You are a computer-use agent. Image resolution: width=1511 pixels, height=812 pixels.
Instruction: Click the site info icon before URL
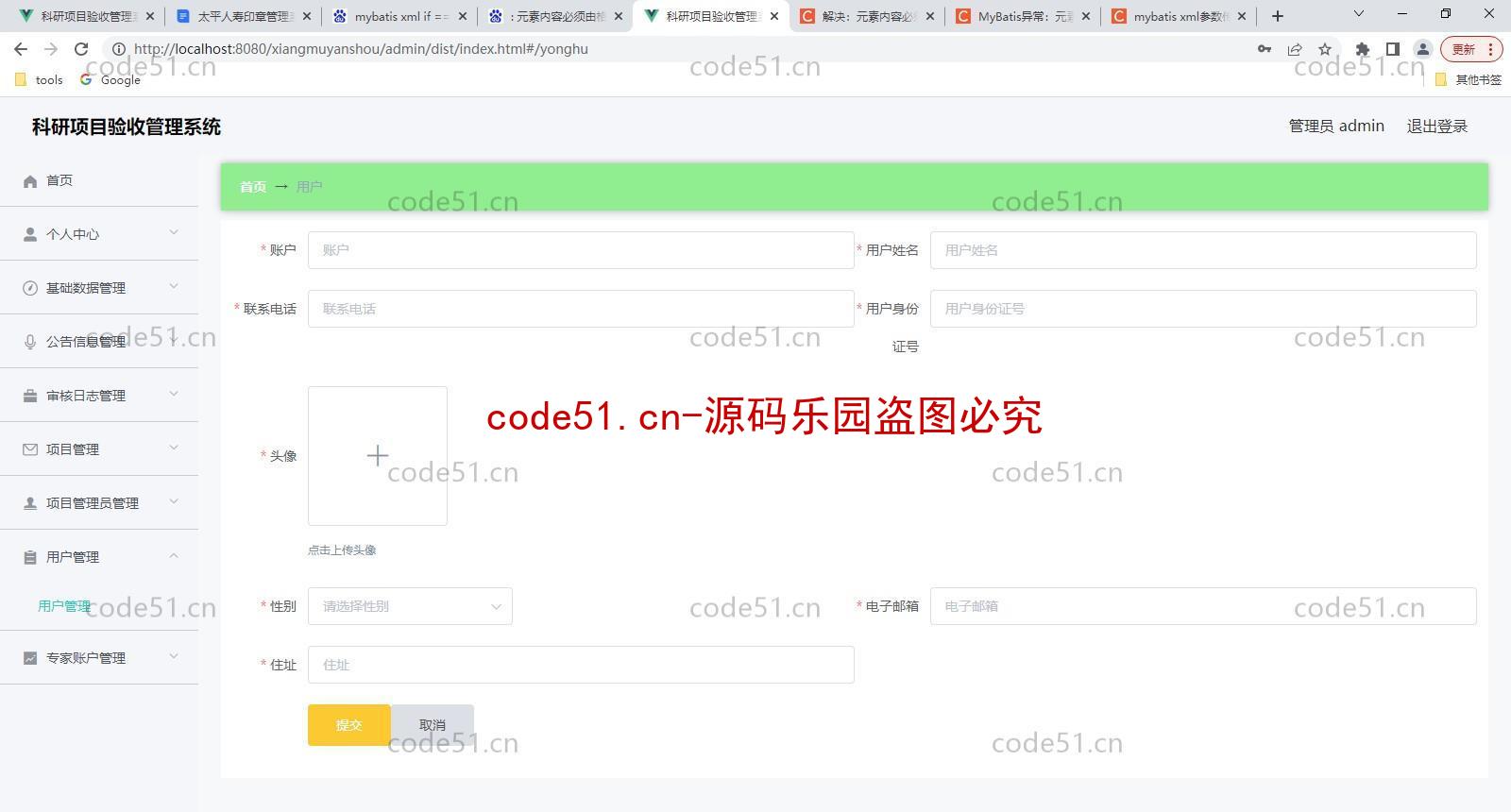point(119,49)
